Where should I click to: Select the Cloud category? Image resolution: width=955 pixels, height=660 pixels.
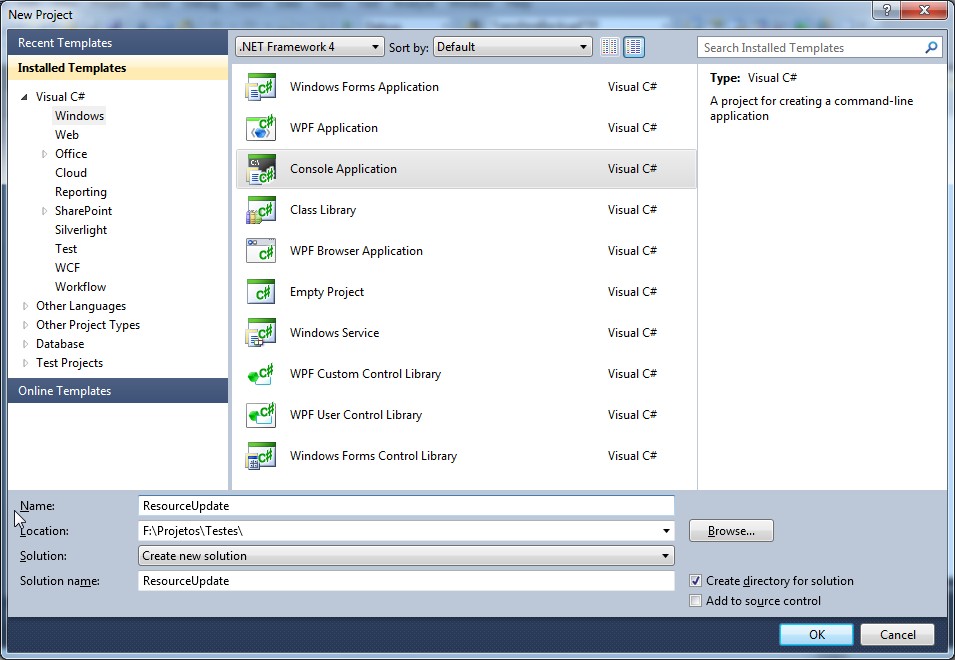point(71,173)
